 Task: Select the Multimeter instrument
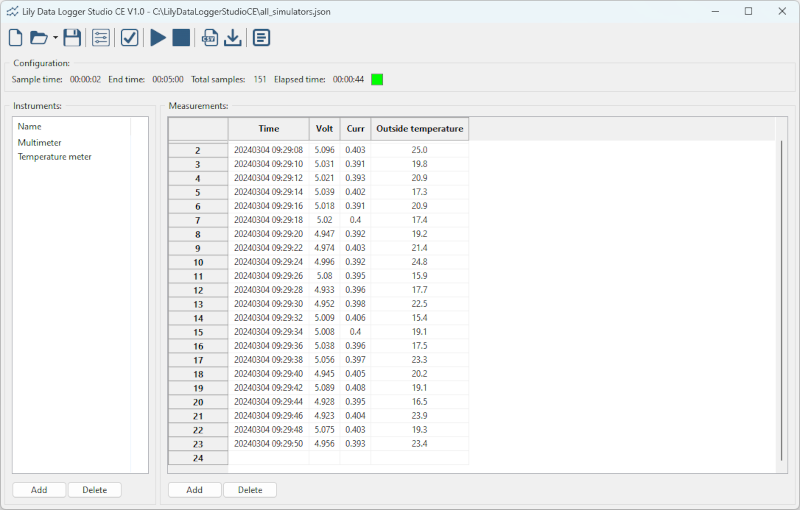[39, 143]
